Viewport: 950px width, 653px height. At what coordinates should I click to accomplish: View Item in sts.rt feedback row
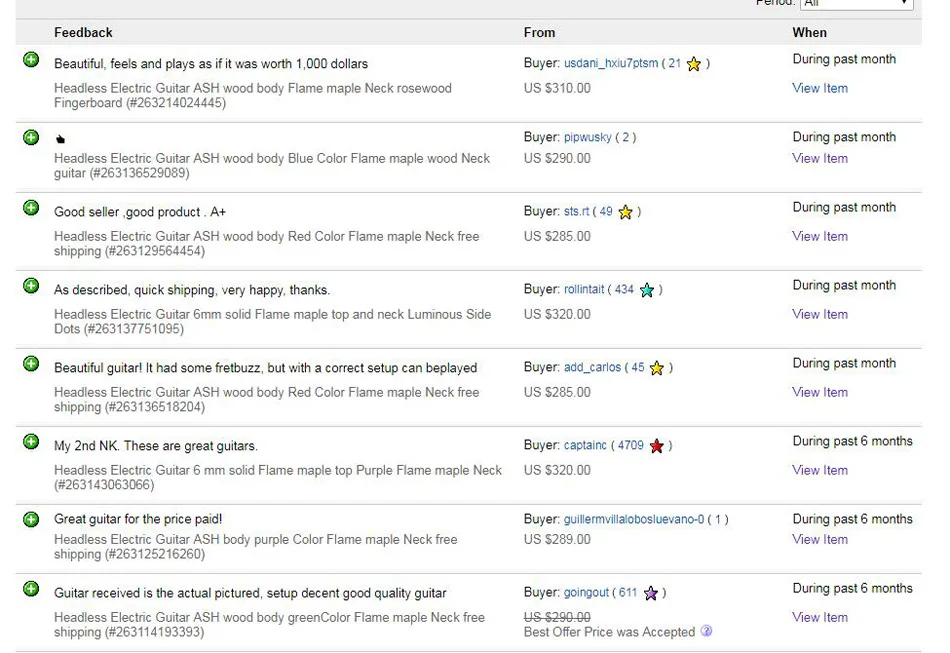point(820,237)
